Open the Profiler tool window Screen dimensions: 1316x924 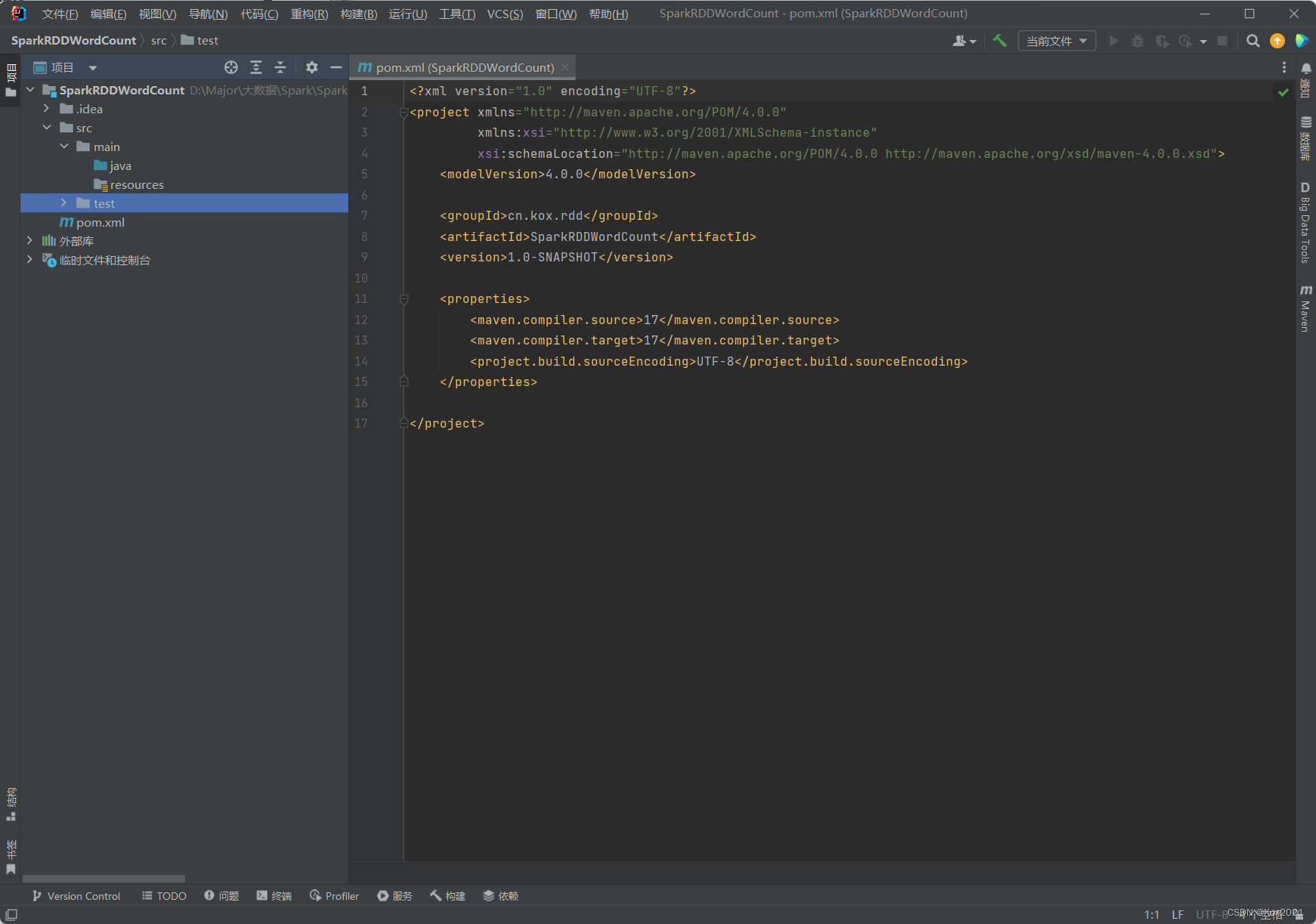(334, 896)
